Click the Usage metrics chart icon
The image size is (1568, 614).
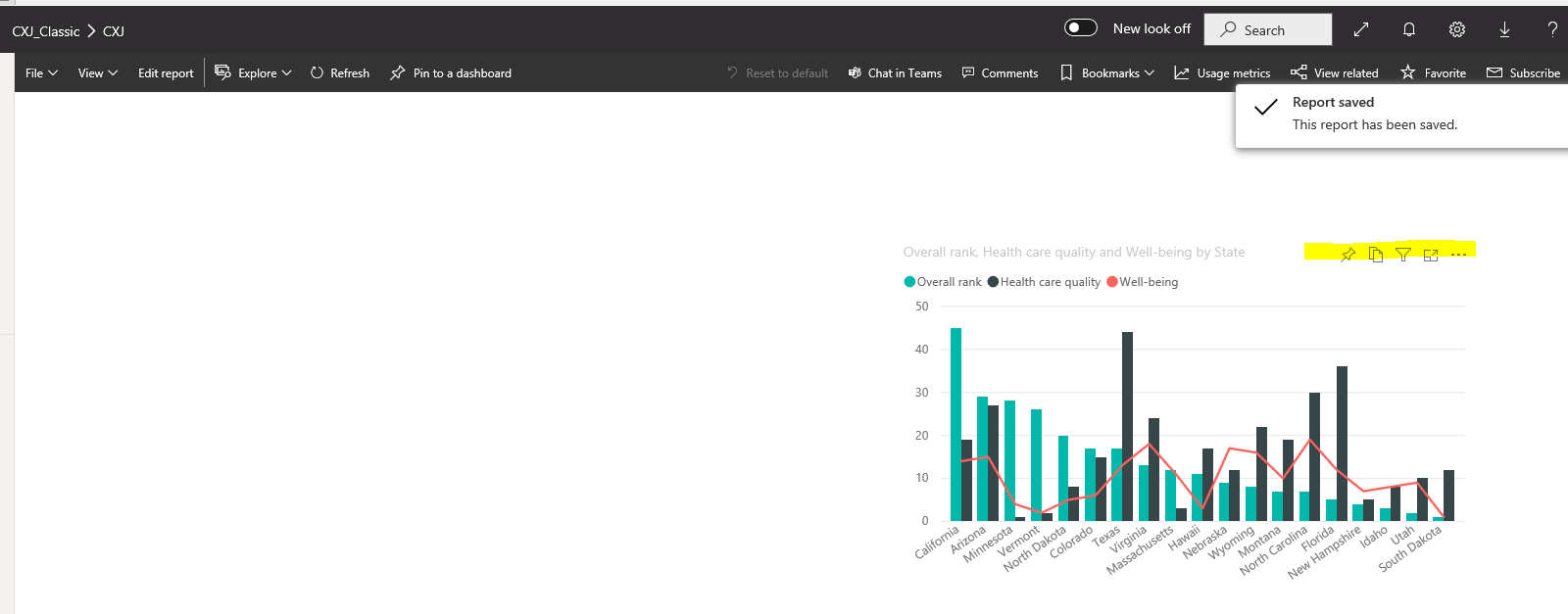point(1182,73)
